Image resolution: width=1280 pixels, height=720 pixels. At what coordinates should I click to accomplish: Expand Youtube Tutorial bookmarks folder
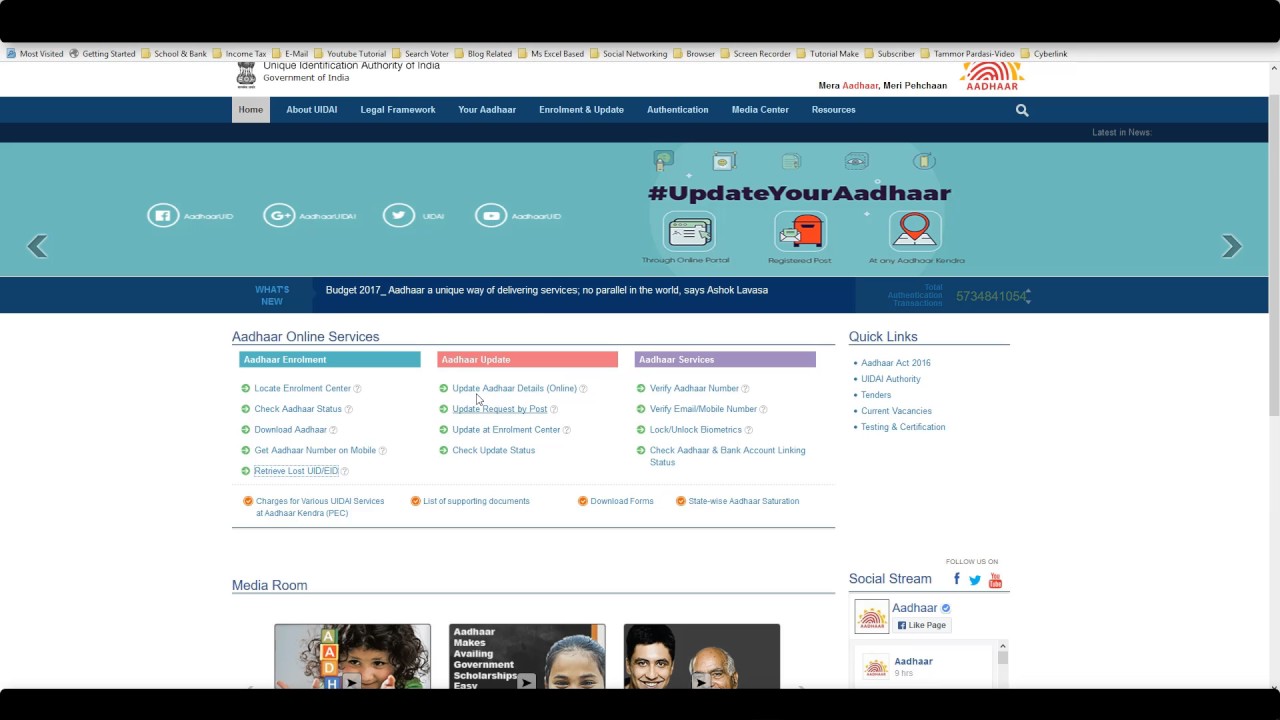coord(350,54)
